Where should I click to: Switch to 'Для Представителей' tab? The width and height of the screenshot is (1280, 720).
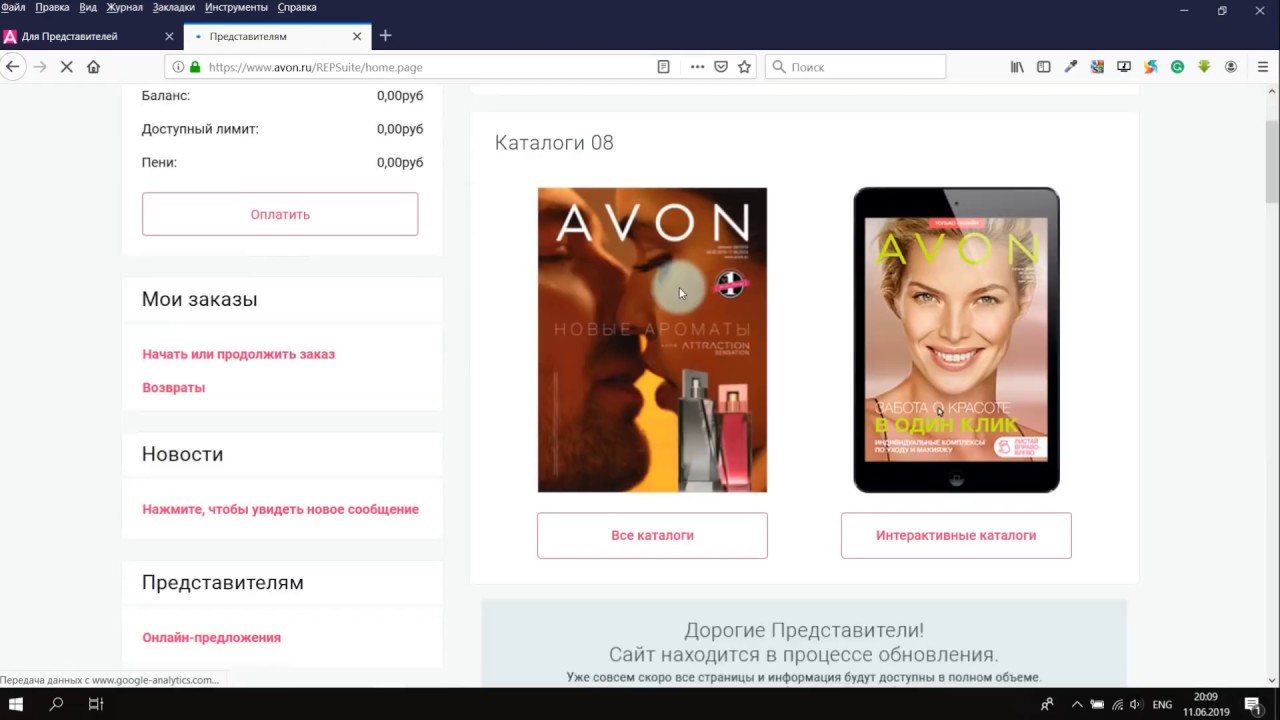pyautogui.click(x=88, y=36)
